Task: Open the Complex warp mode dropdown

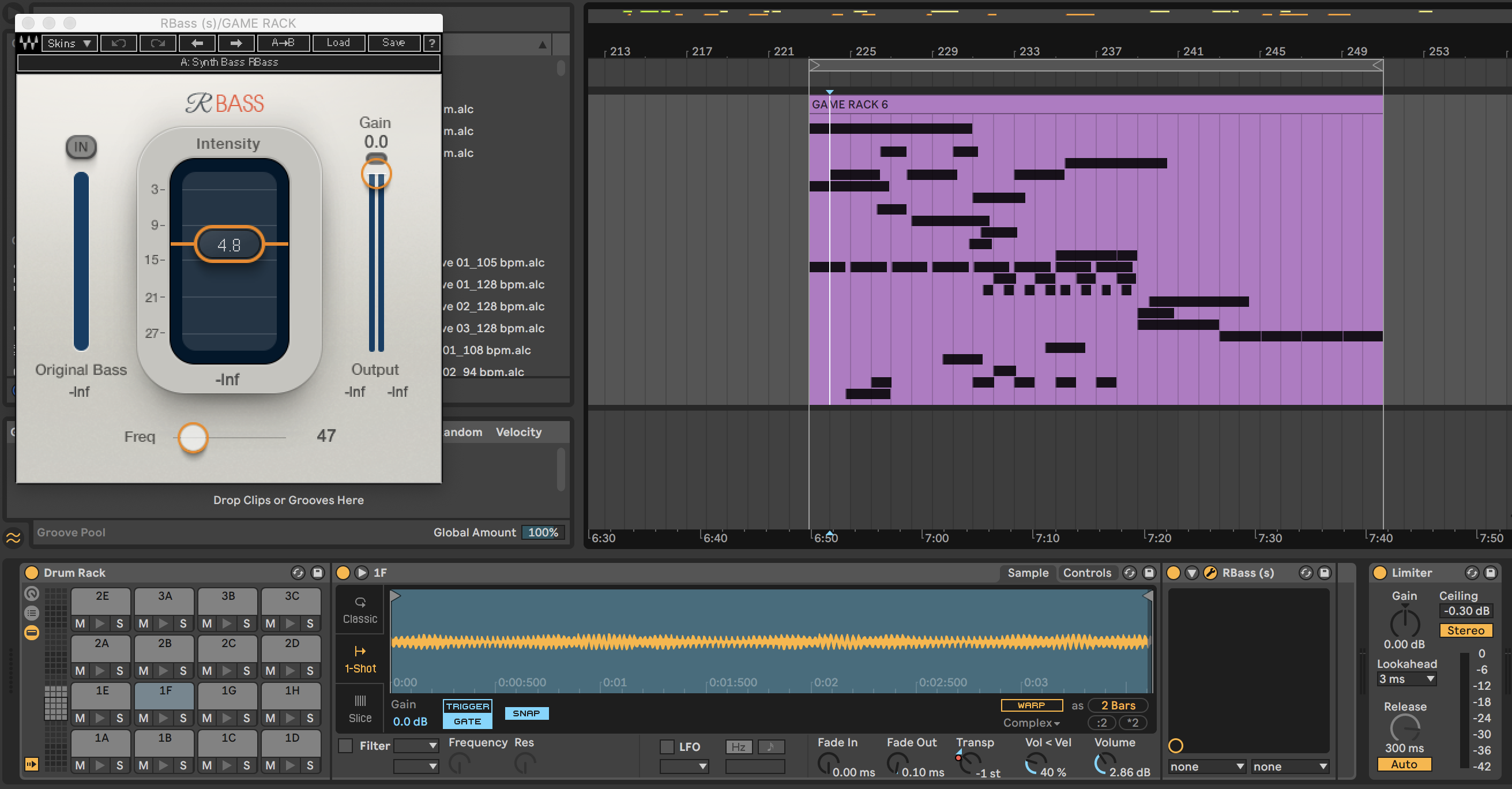Action: [1031, 723]
